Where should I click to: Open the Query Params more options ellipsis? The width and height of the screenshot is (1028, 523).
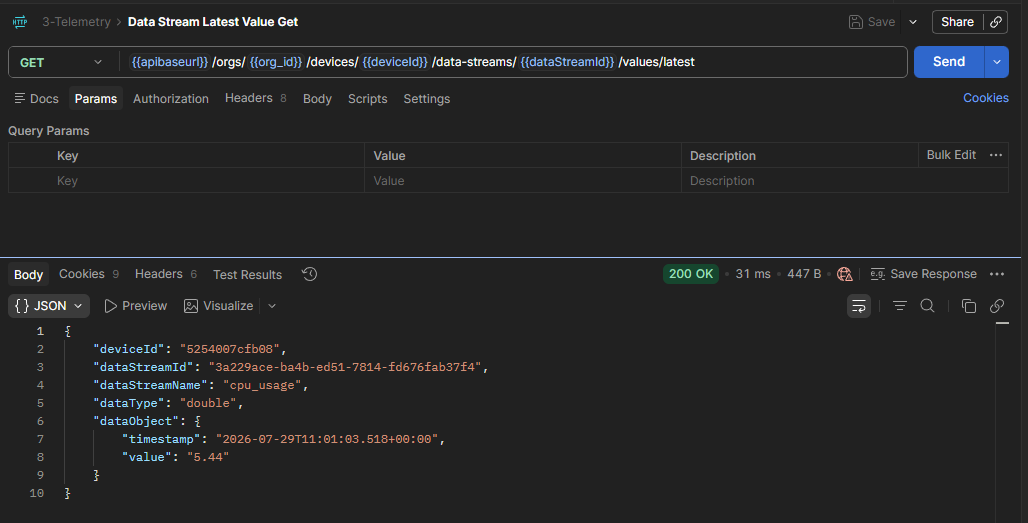click(x=996, y=155)
